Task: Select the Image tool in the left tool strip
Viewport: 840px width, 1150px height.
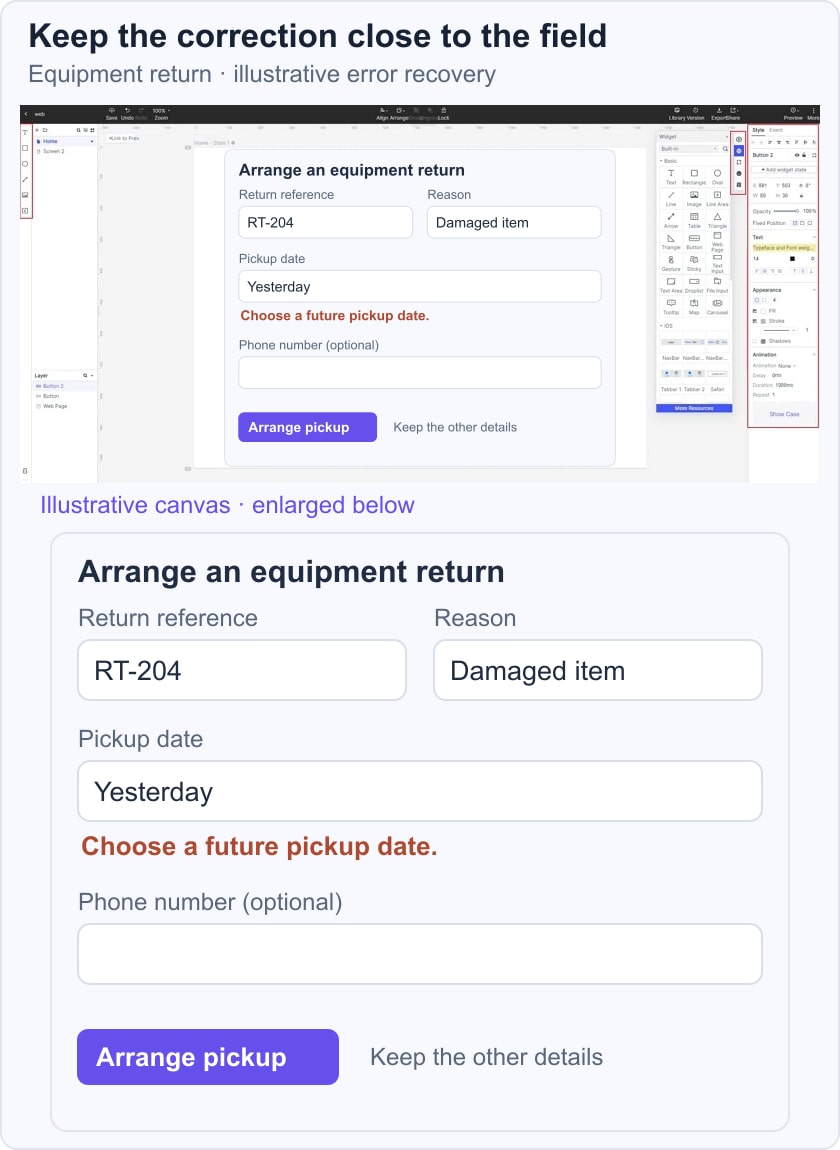Action: point(25,195)
